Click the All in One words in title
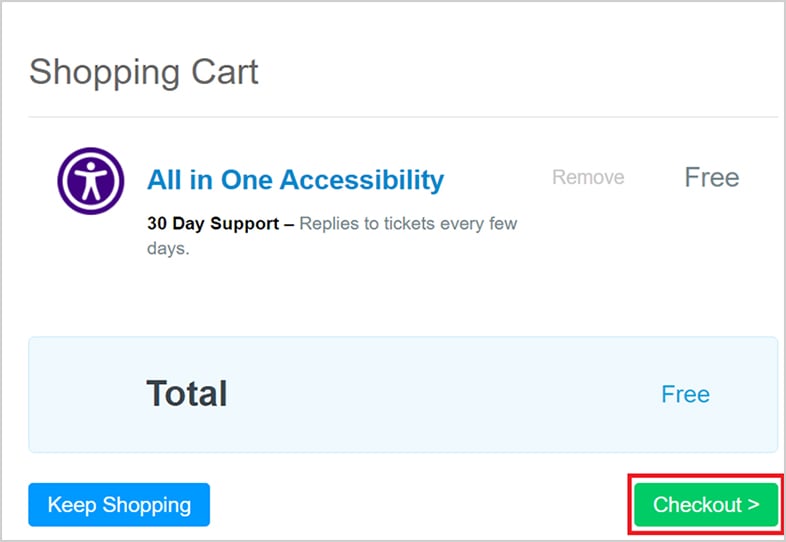786x542 pixels. coord(211,180)
